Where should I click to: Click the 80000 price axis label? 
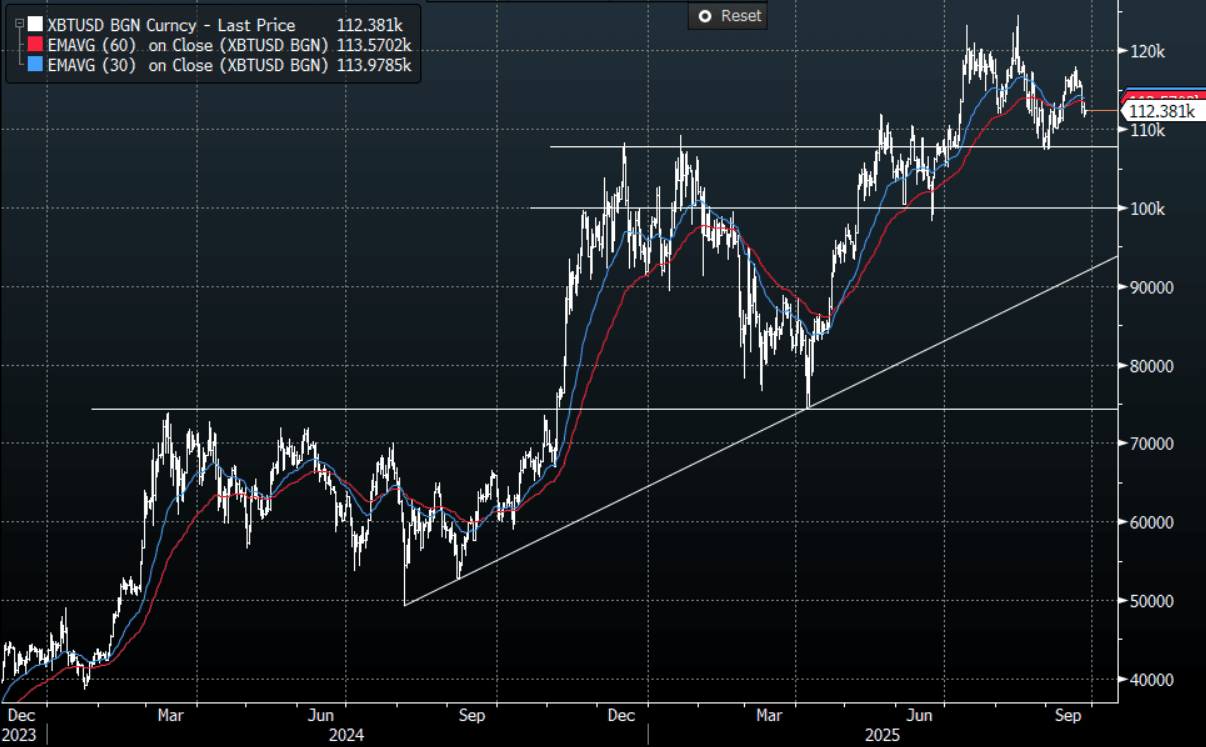pyautogui.click(x=1151, y=366)
